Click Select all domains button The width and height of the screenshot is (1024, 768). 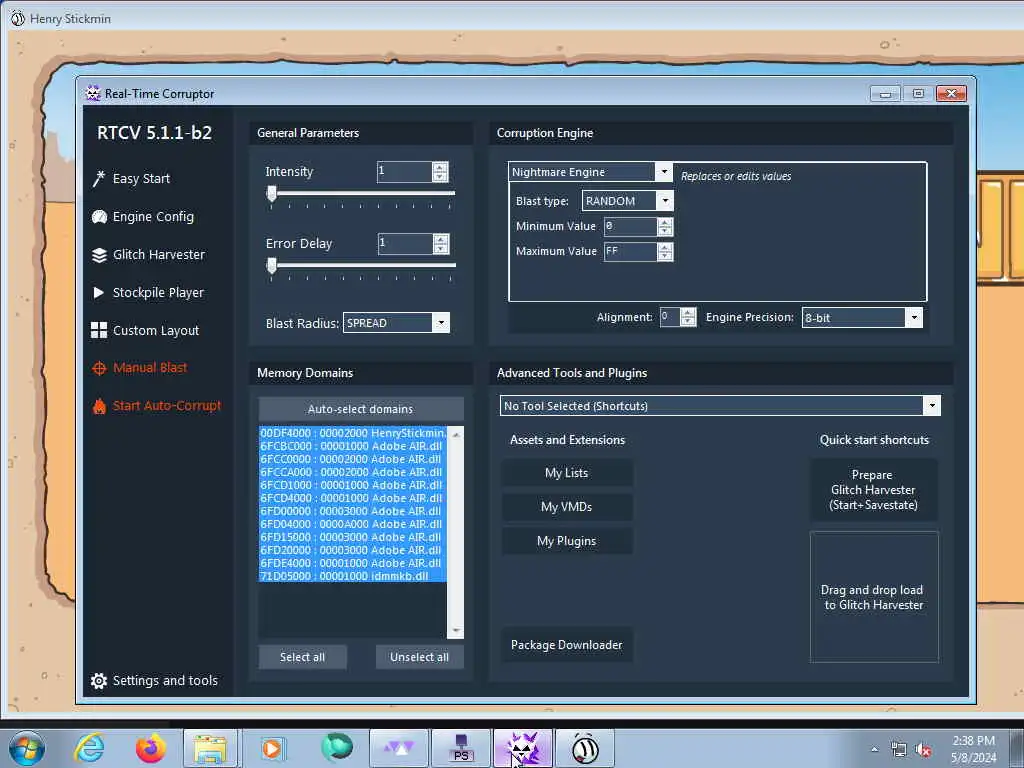coord(302,657)
